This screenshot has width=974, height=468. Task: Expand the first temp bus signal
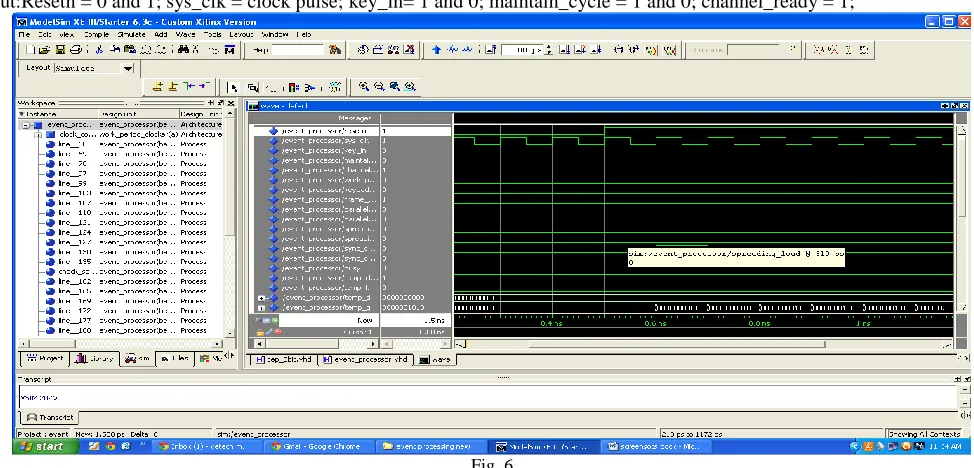(x=262, y=298)
